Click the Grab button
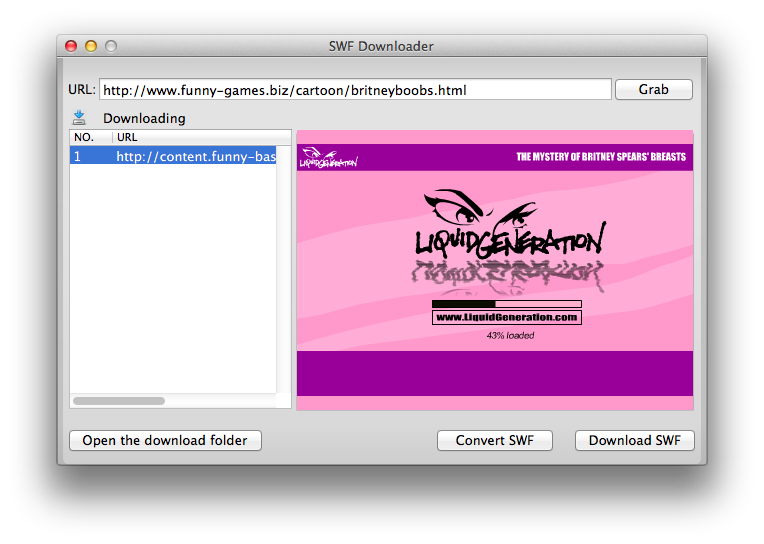This screenshot has width=764, height=544. click(653, 90)
